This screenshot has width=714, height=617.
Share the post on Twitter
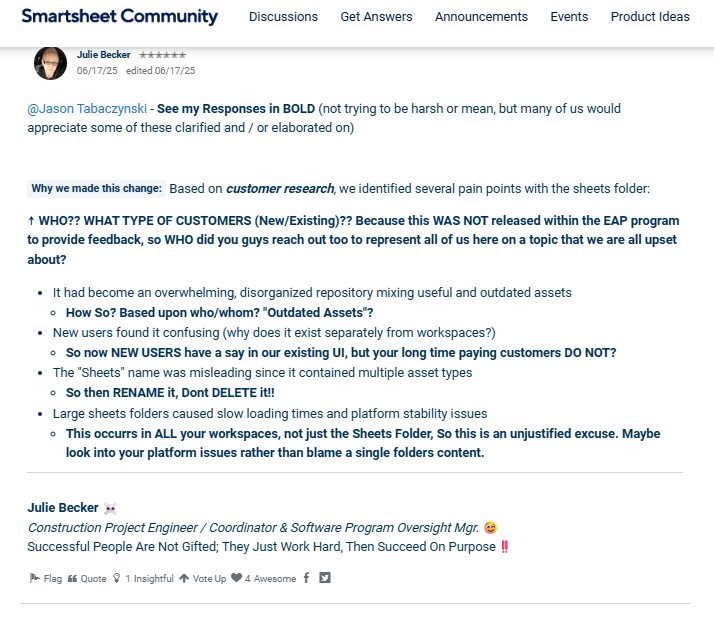325,578
